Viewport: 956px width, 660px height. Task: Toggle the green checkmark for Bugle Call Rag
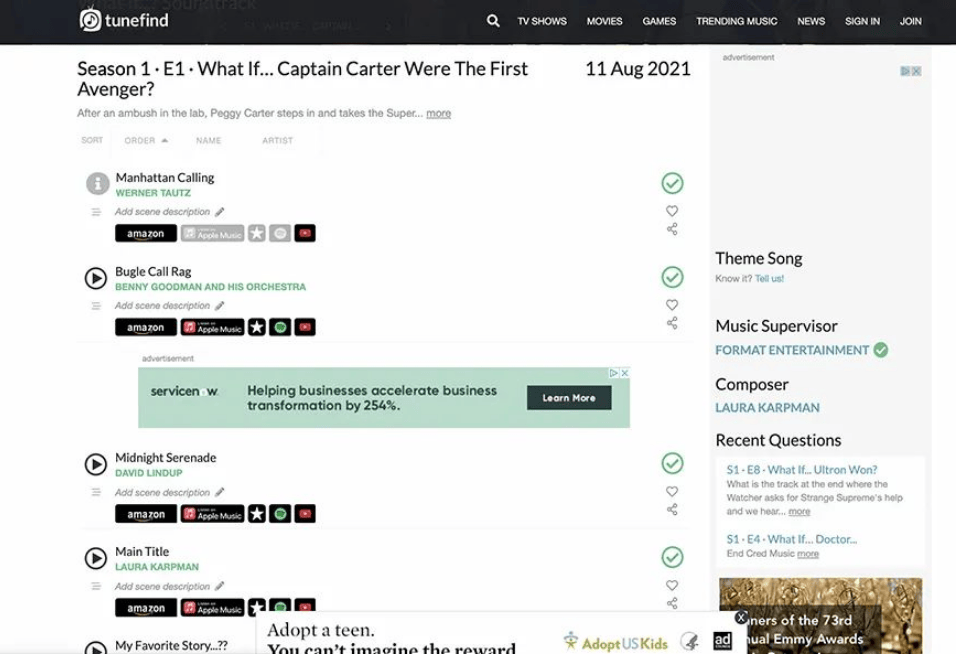click(672, 277)
